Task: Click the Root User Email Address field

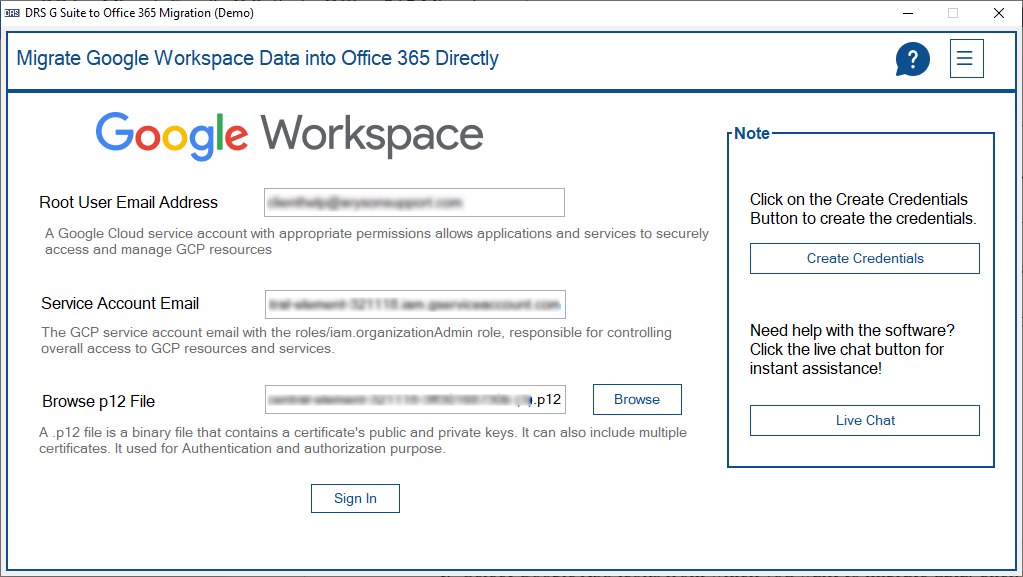Action: click(x=414, y=202)
